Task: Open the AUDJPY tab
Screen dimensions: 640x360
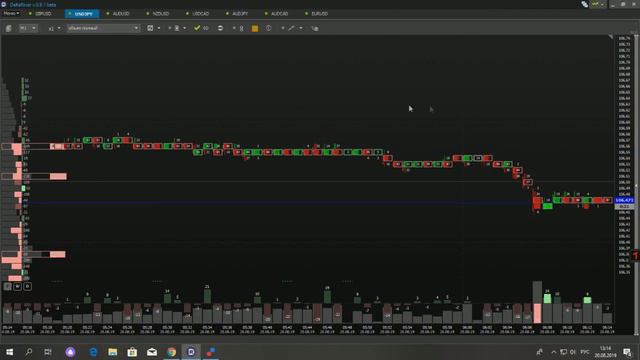Action: coord(237,13)
